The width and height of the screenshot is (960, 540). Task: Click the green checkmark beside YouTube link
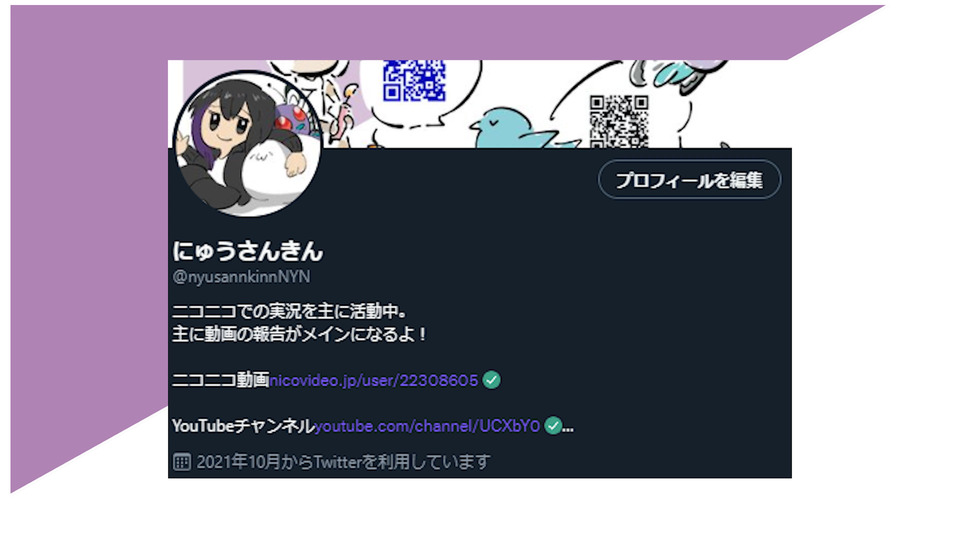pyautogui.click(x=553, y=426)
